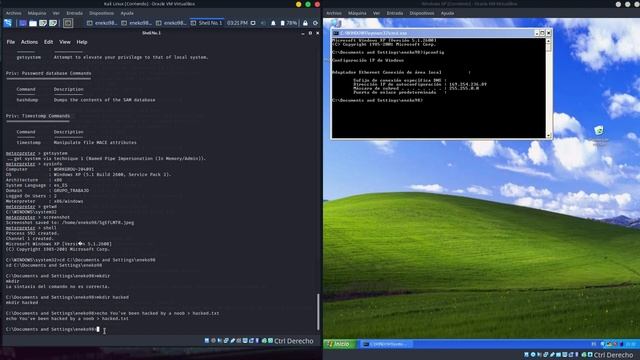This screenshot has width=640, height=360.
Task: Click the XP system tray icons group
Action: click(611, 344)
